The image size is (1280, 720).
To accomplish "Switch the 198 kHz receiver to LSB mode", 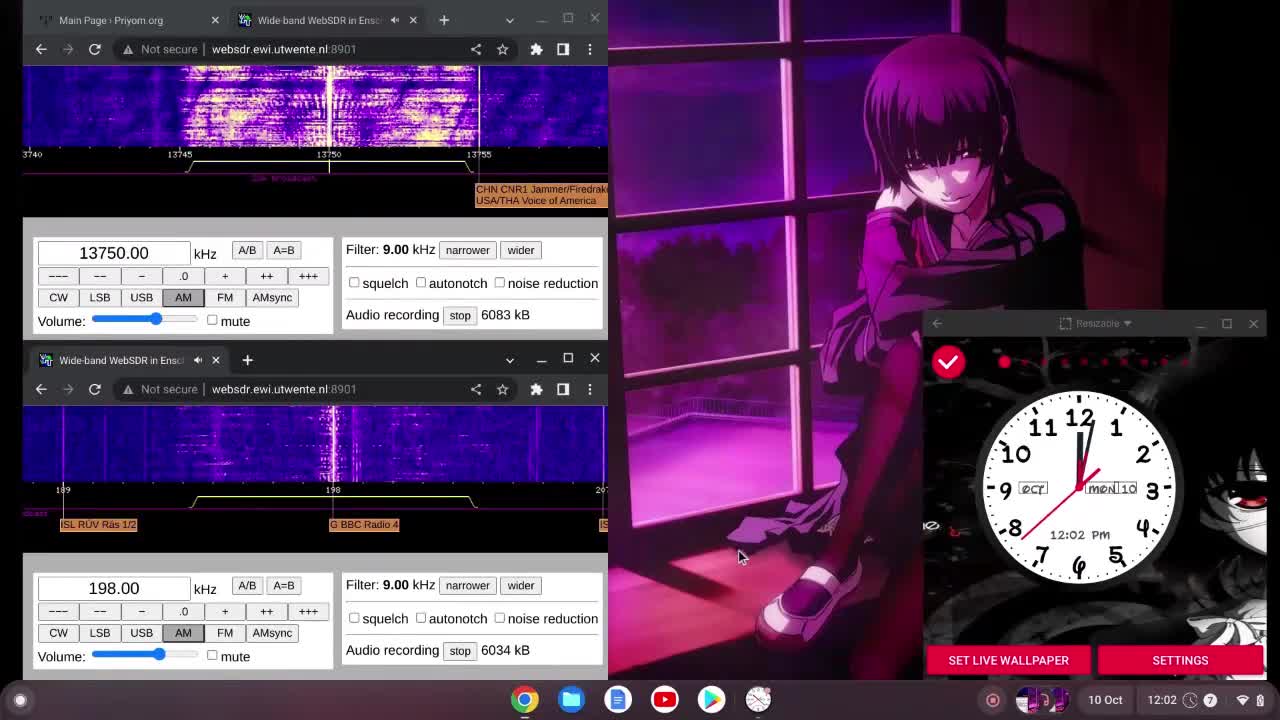I will click(x=100, y=633).
